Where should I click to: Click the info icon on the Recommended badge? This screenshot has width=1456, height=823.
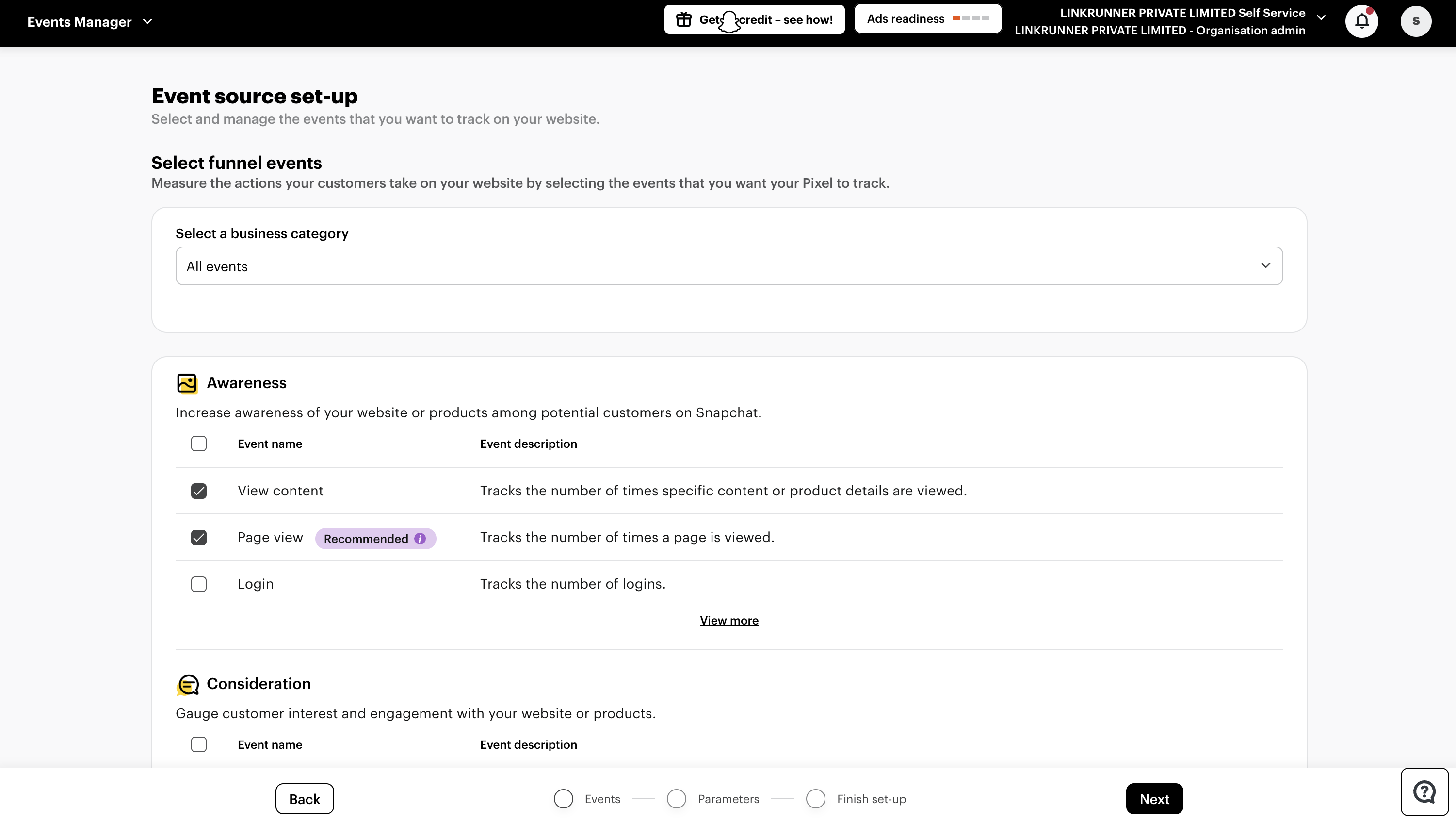tap(420, 539)
